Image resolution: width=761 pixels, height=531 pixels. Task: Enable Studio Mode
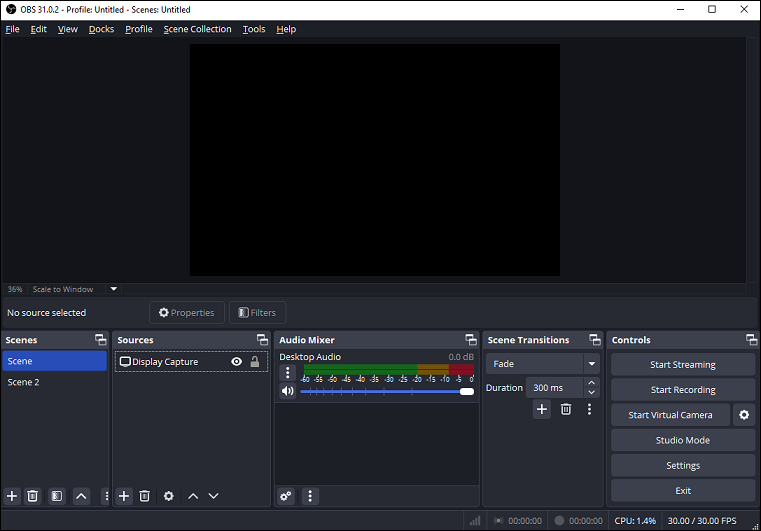[x=683, y=440]
